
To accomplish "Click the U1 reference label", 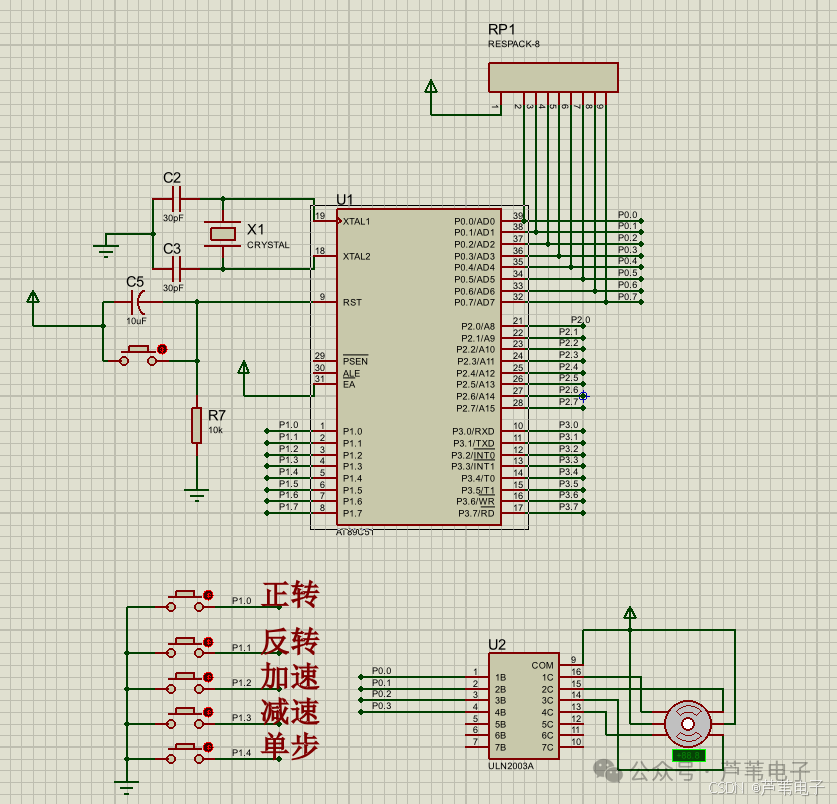I will tap(345, 200).
